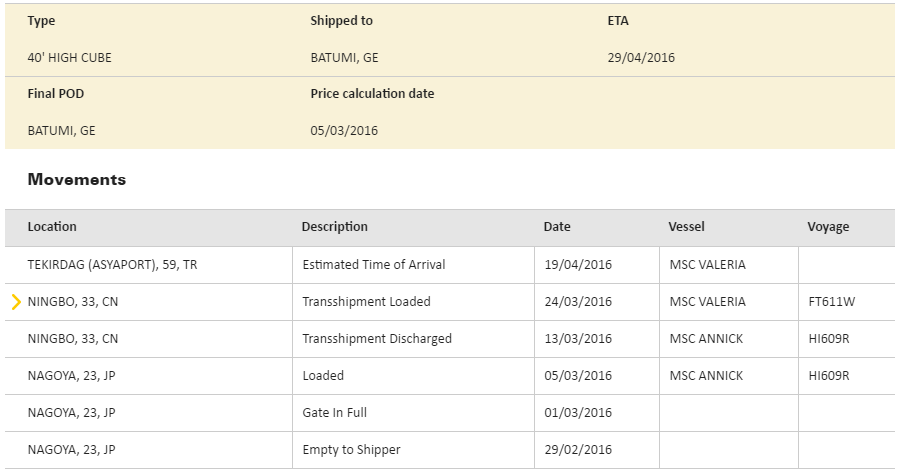The height and width of the screenshot is (474, 907).
Task: Click the Estimated Time of Arrival description
Action: (x=373, y=265)
